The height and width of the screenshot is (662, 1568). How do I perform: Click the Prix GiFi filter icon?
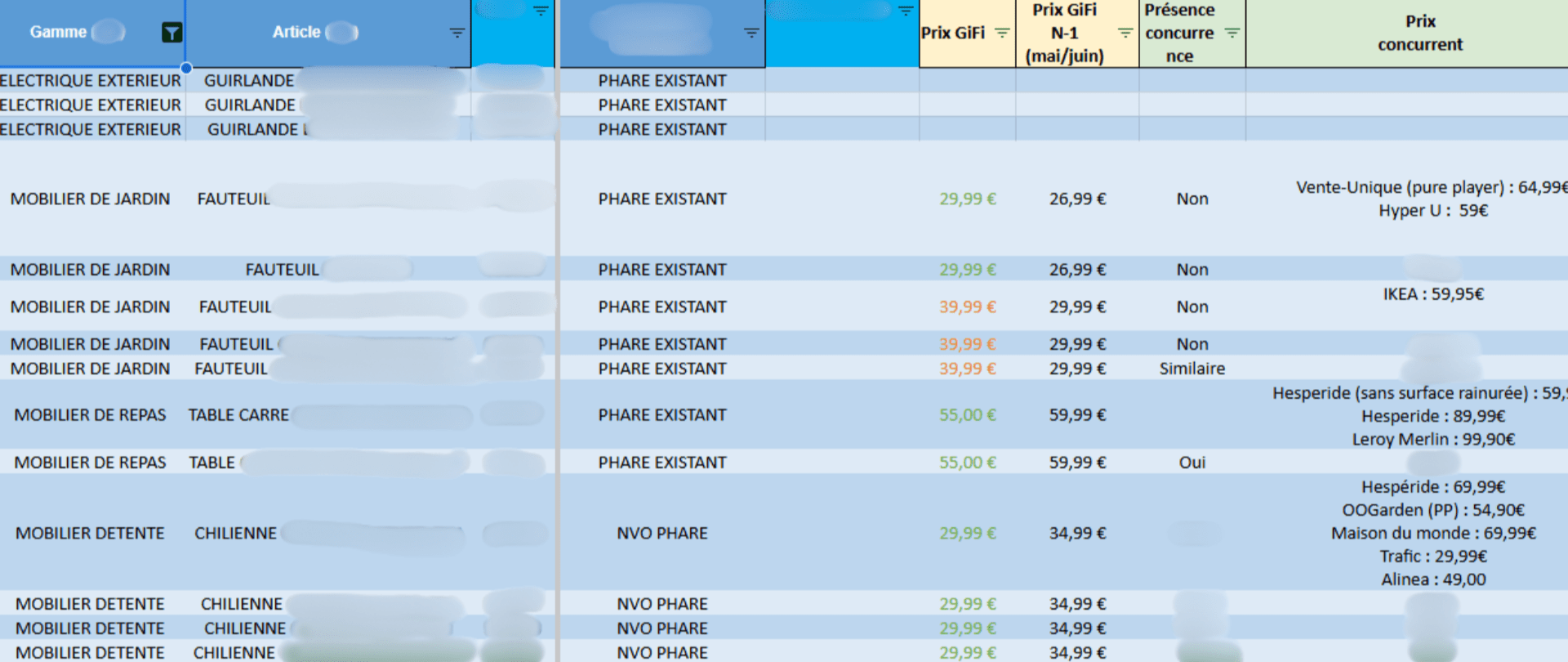point(1002,33)
